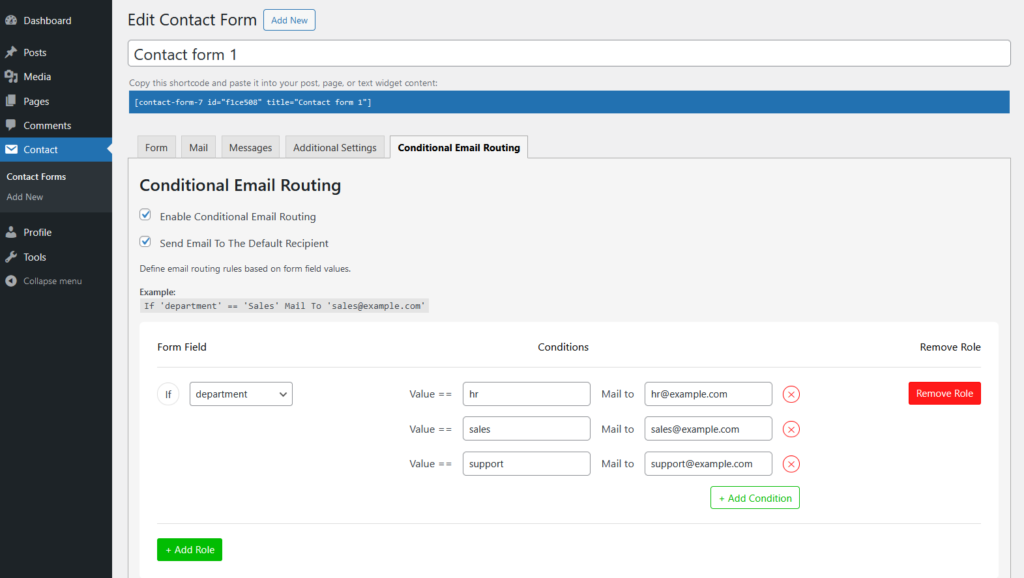Uncheck Send Email To The Default Recipient
Screen dimensions: 1024x578
[145, 242]
